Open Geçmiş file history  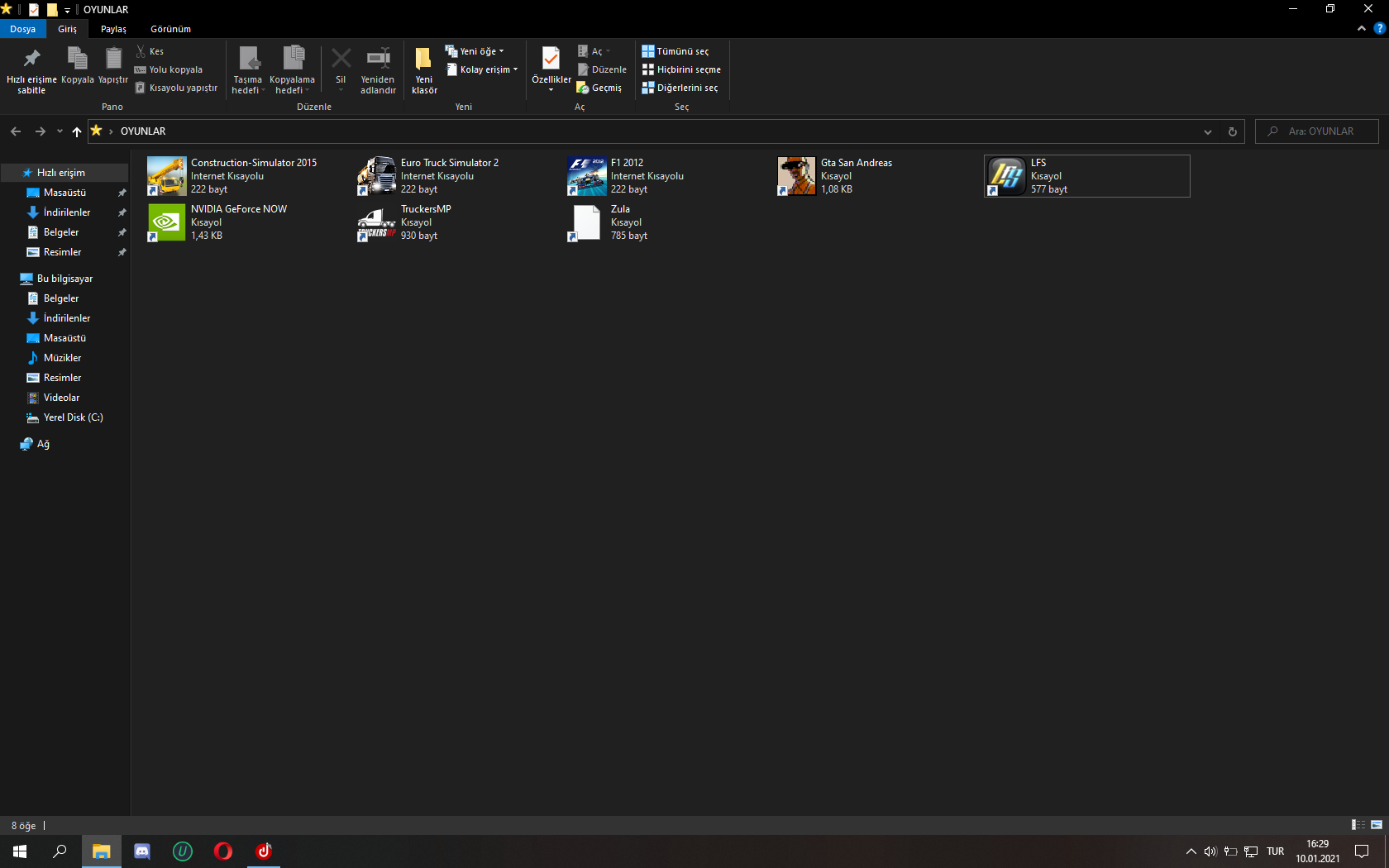pos(599,88)
